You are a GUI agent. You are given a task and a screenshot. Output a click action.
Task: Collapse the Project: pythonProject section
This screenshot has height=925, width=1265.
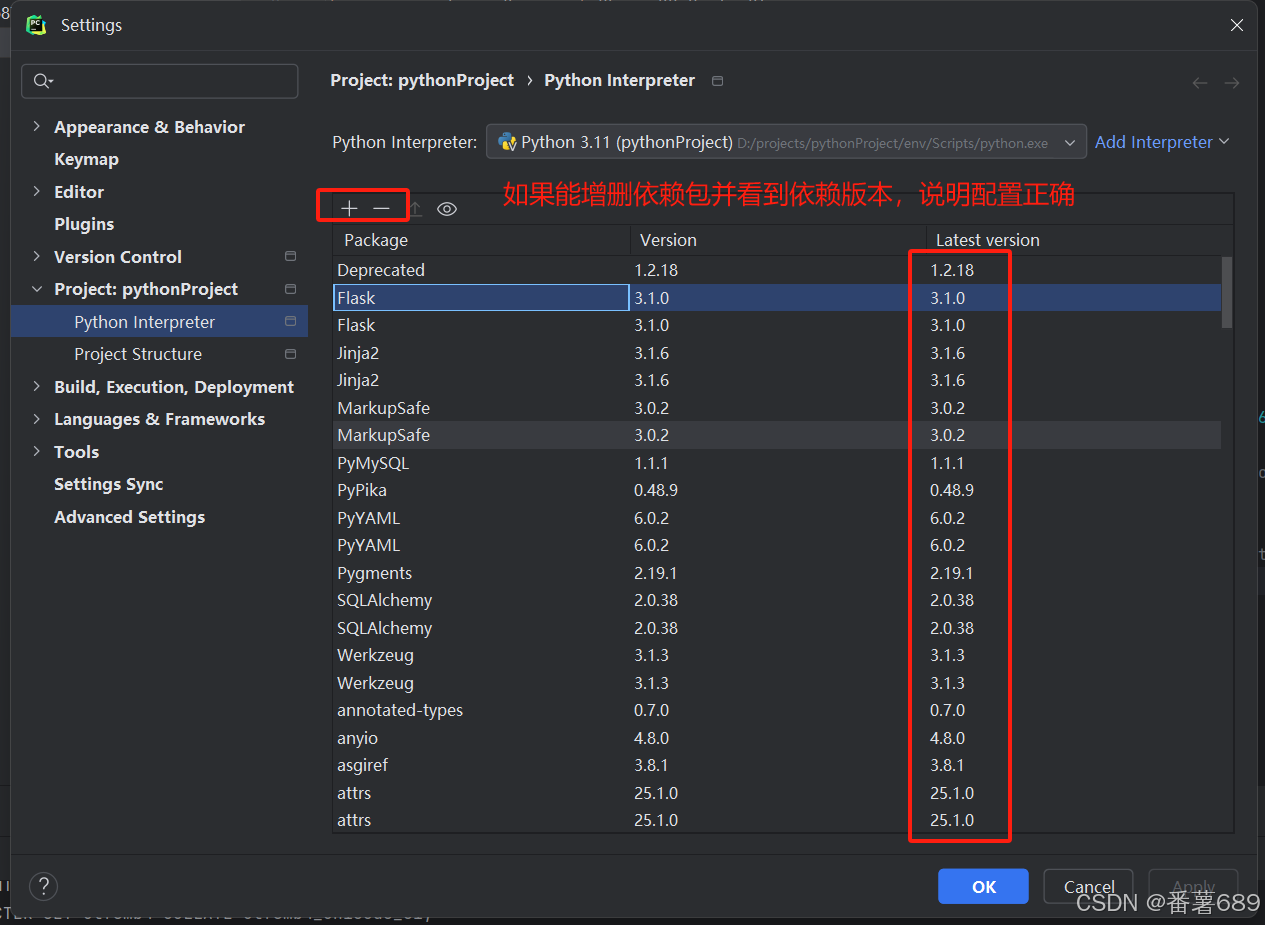(x=37, y=289)
